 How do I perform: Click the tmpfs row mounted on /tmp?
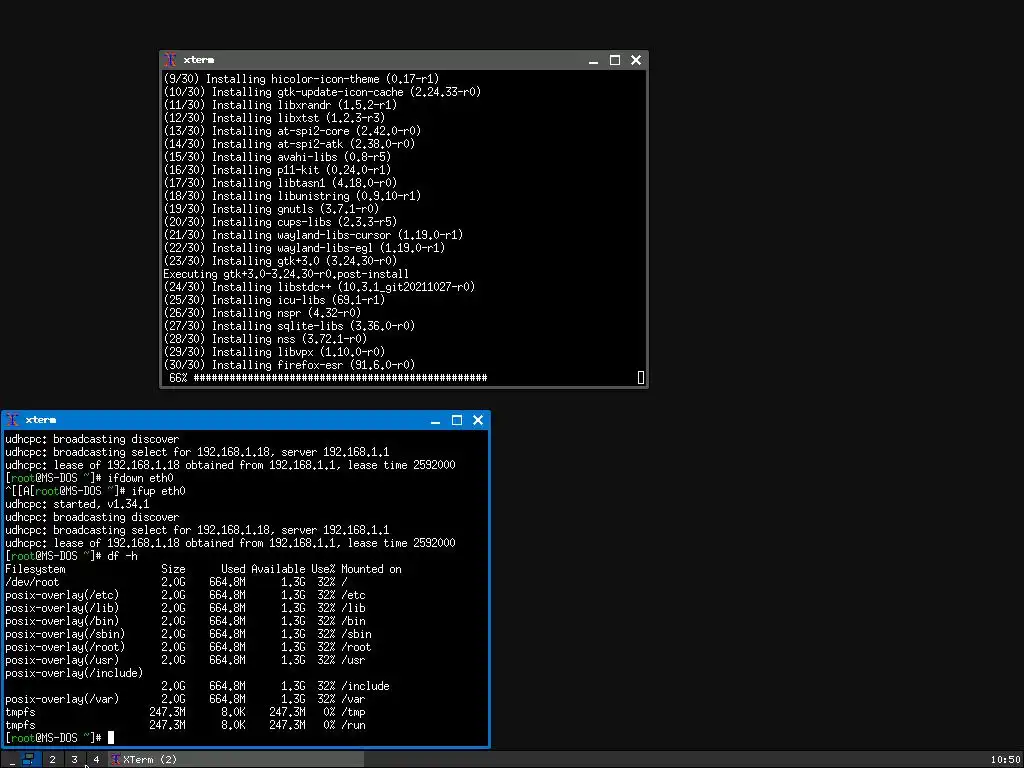click(x=185, y=712)
